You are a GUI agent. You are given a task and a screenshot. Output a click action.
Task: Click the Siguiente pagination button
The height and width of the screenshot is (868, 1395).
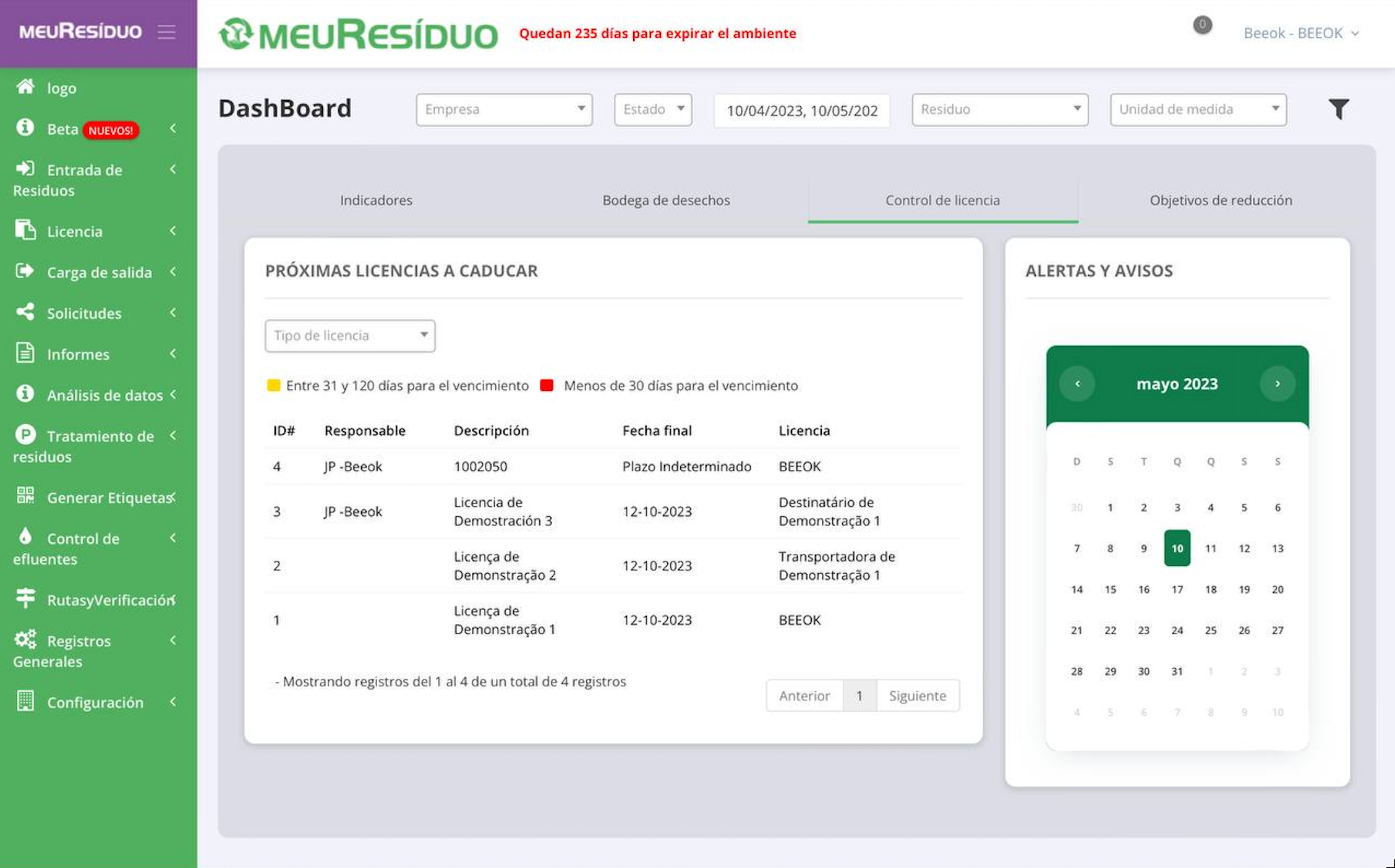(918, 696)
